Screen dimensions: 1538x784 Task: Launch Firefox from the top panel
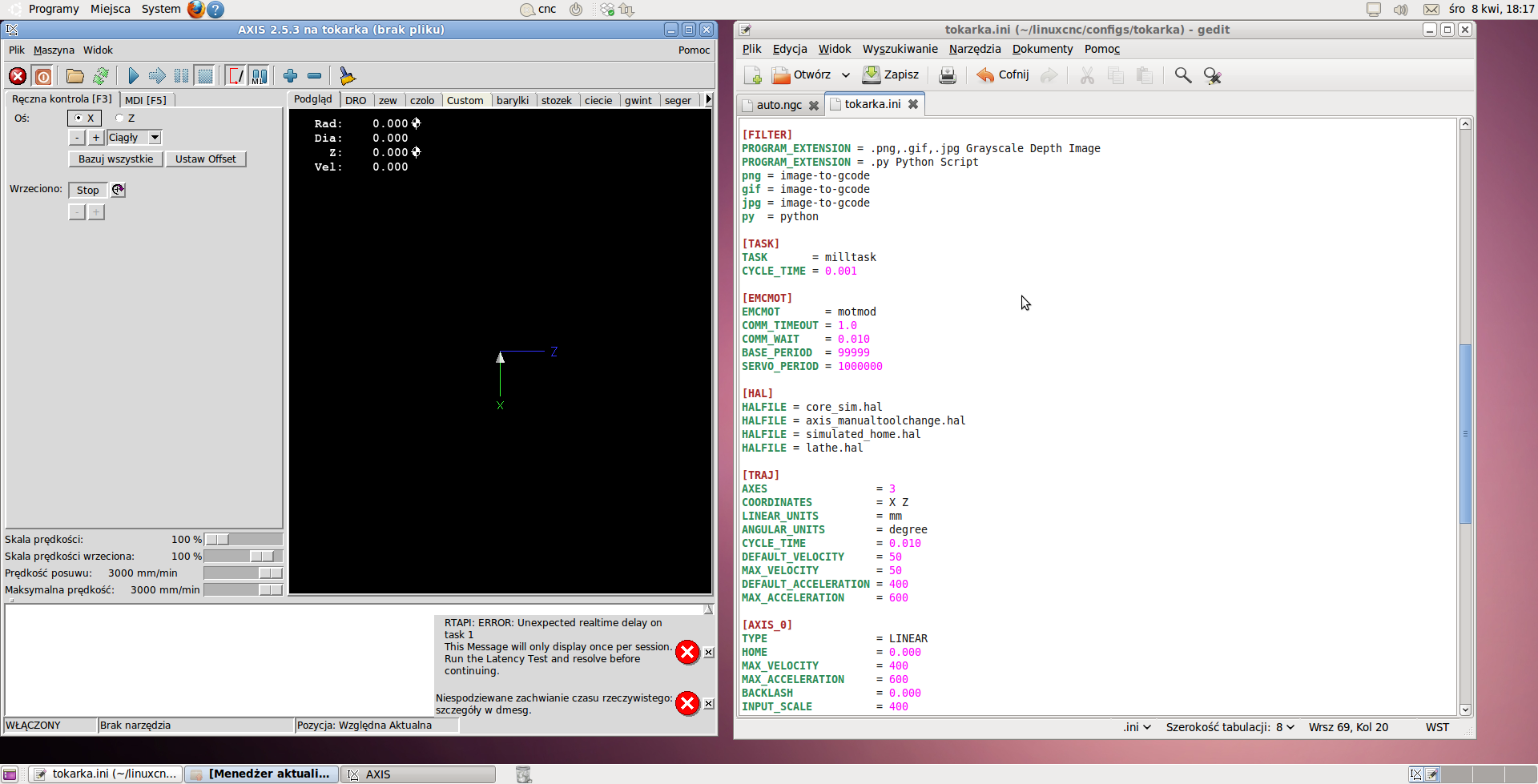click(x=196, y=9)
